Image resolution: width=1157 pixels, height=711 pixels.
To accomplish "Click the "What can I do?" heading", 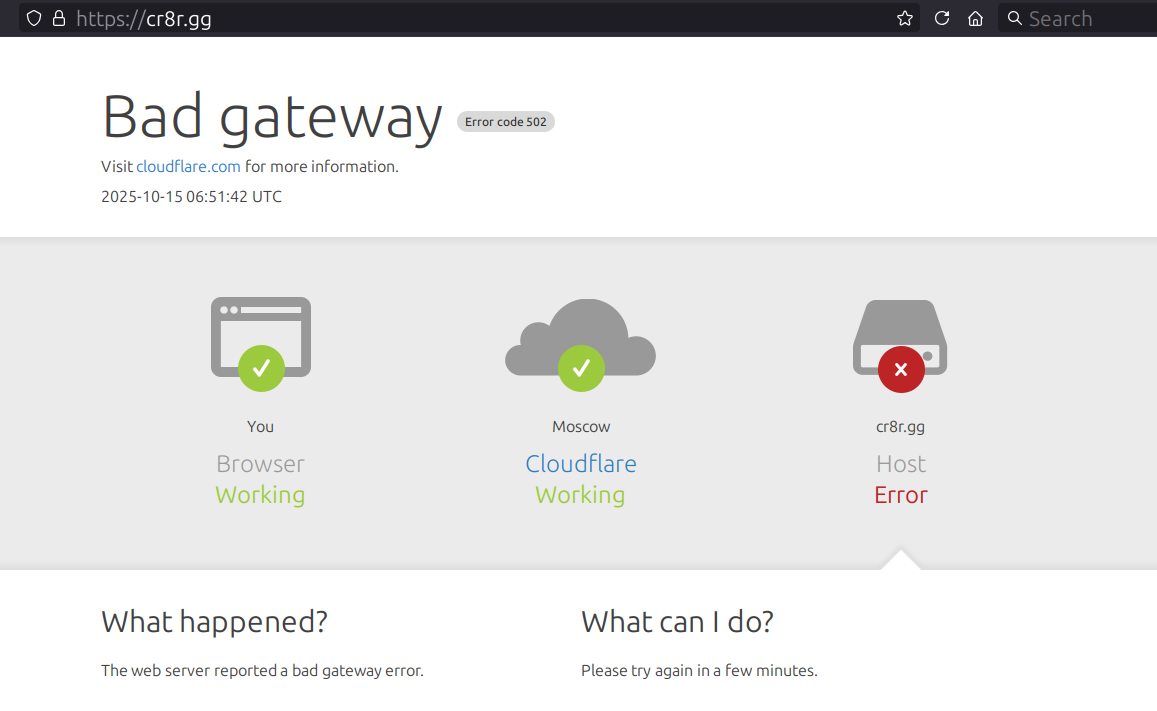I will point(677,622).
